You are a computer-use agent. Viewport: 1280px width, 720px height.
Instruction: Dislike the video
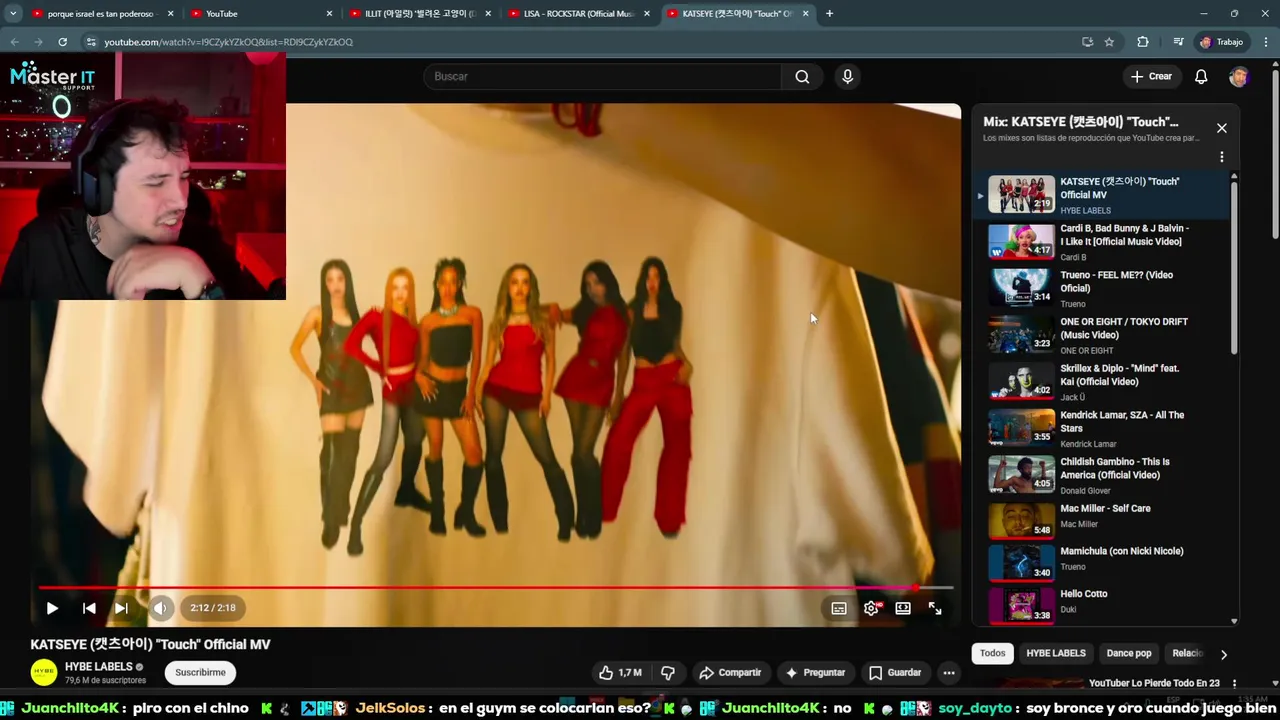pos(668,673)
